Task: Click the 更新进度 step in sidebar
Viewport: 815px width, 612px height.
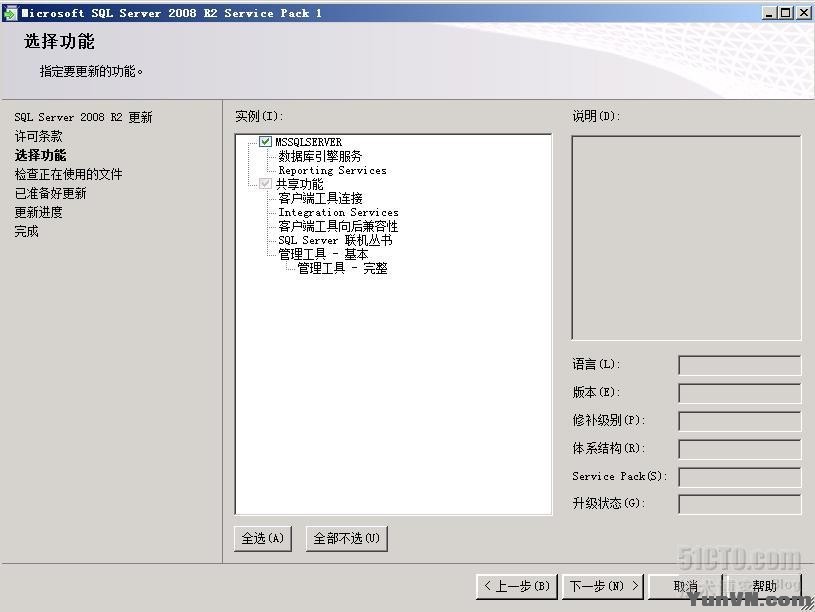Action: 38,212
